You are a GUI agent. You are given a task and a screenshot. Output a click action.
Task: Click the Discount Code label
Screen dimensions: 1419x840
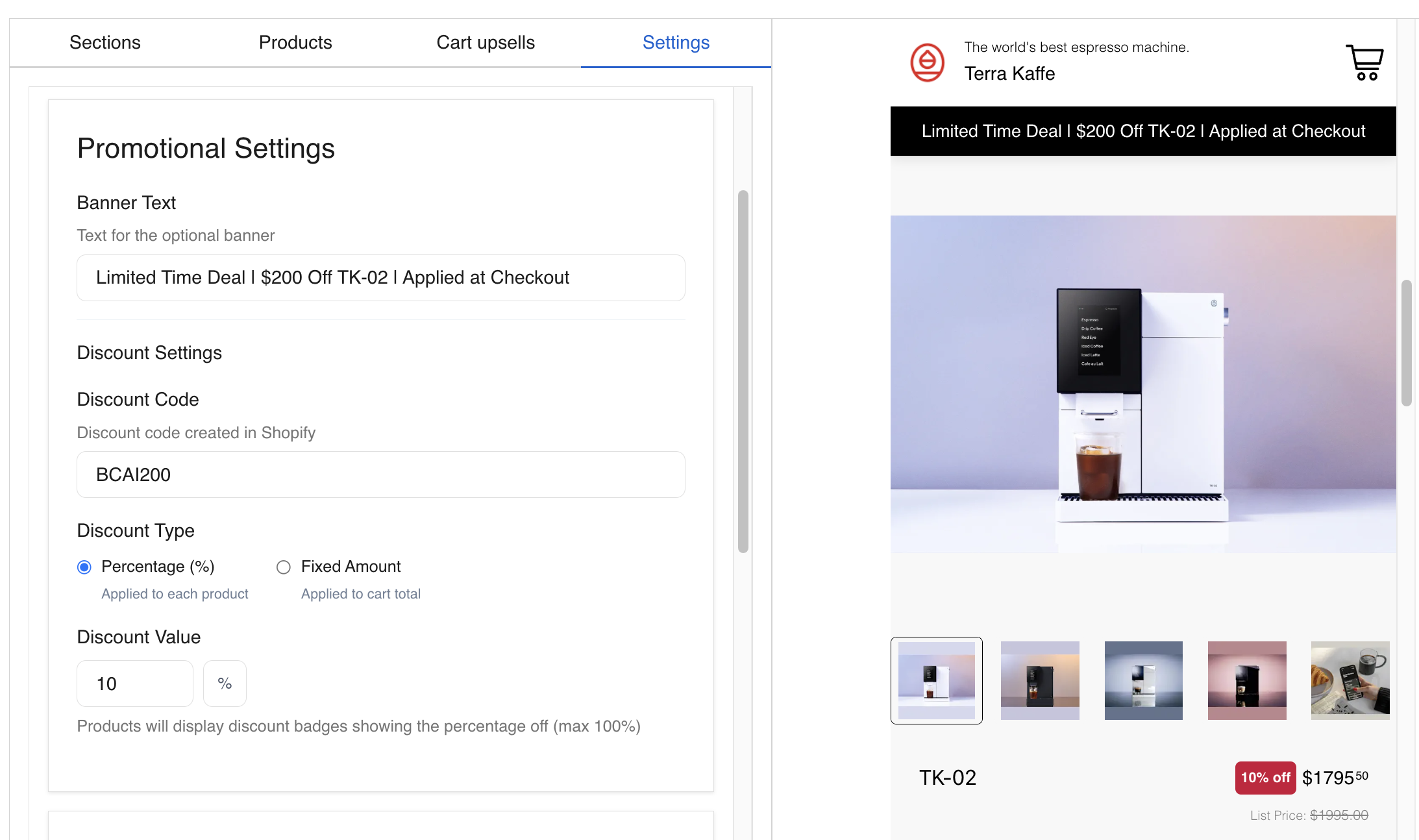click(138, 399)
